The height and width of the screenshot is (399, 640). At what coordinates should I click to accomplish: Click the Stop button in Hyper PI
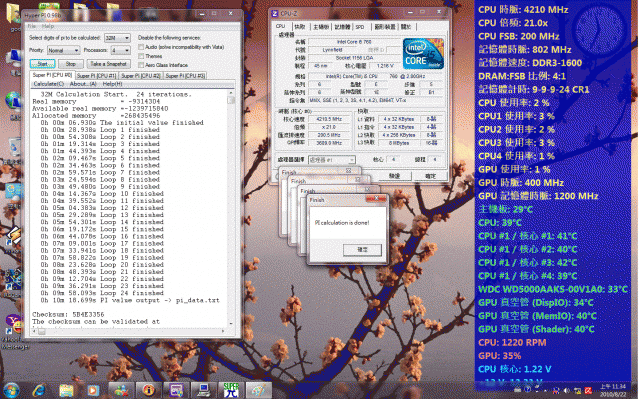click(71, 64)
